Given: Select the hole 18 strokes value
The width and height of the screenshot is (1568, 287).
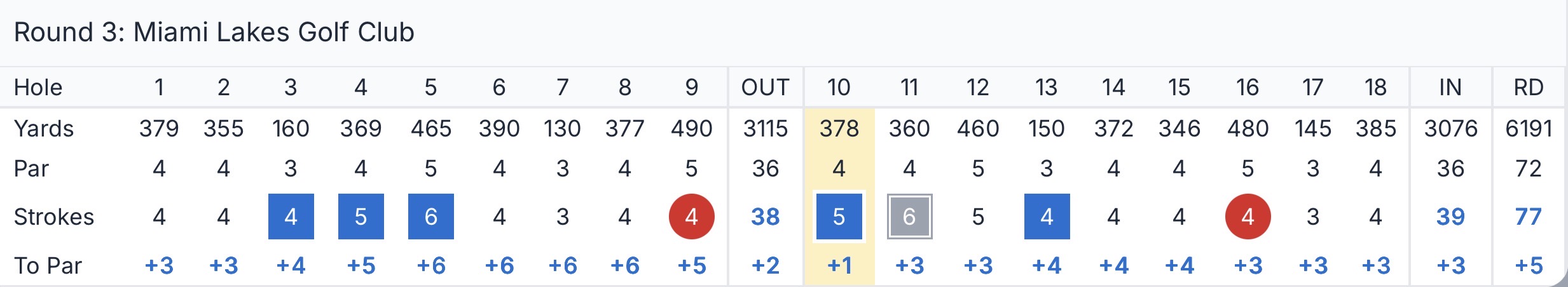Looking at the screenshot, I should tap(1375, 217).
